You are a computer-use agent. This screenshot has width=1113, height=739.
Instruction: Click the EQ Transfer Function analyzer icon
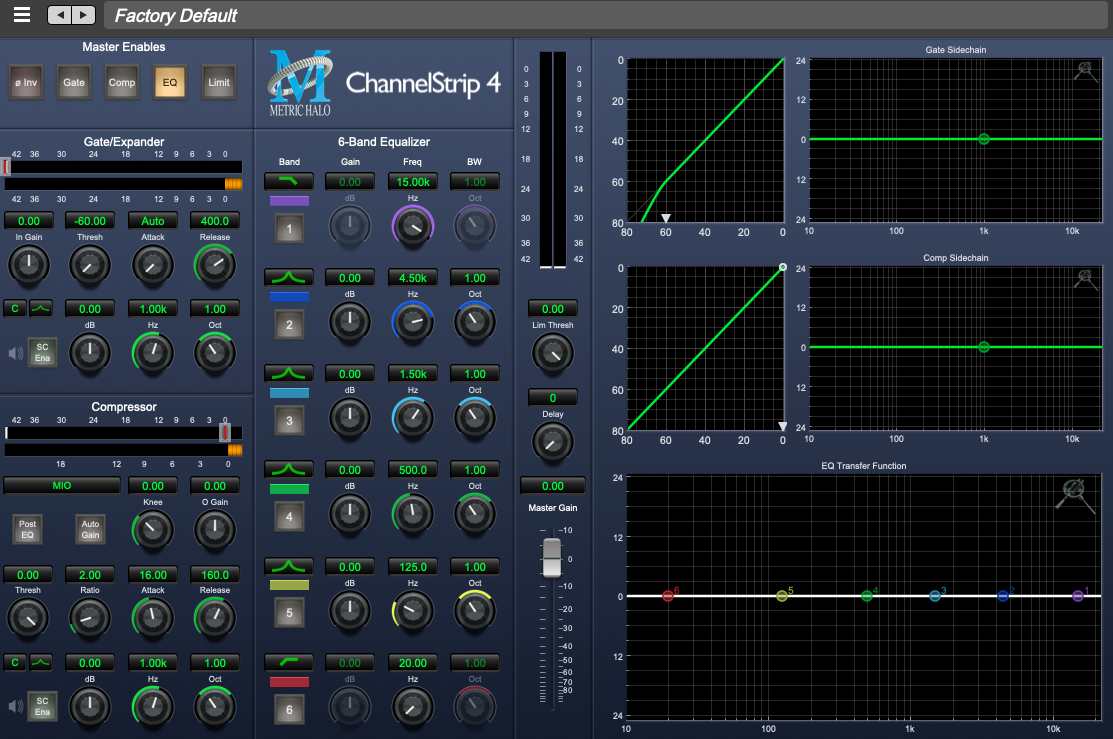1073,496
